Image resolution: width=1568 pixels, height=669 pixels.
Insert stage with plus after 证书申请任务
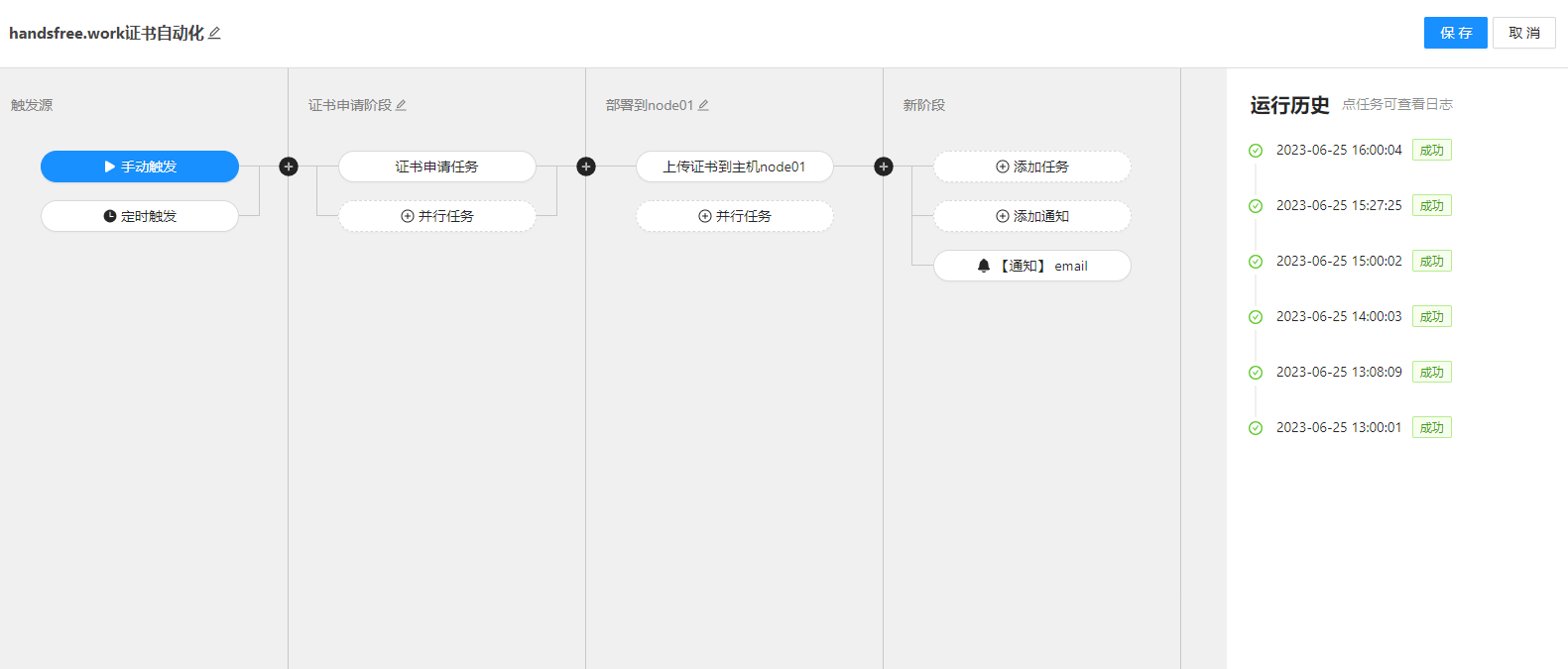[x=586, y=167]
